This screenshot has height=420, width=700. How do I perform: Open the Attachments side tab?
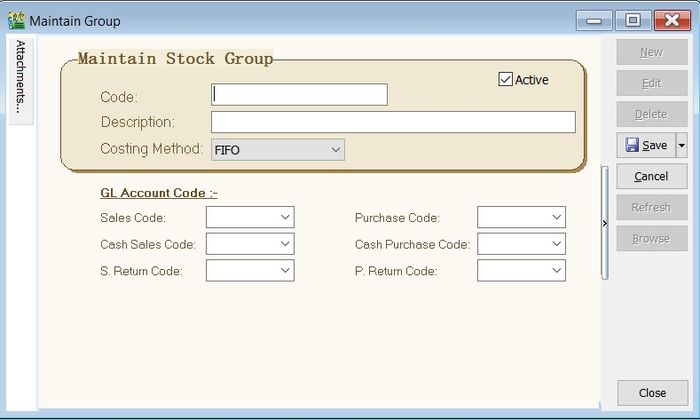click(22, 80)
